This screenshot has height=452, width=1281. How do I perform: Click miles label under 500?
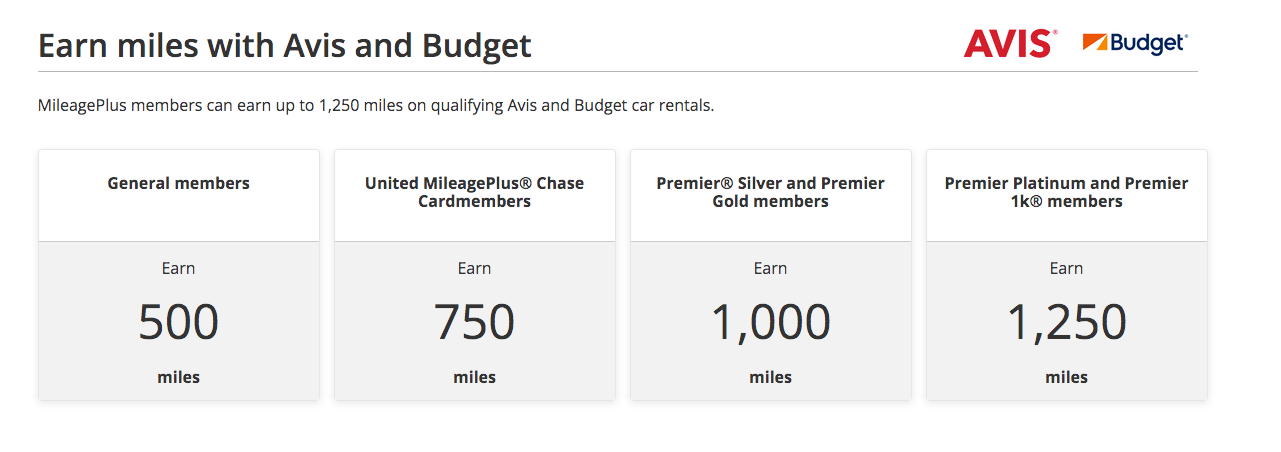(x=178, y=377)
